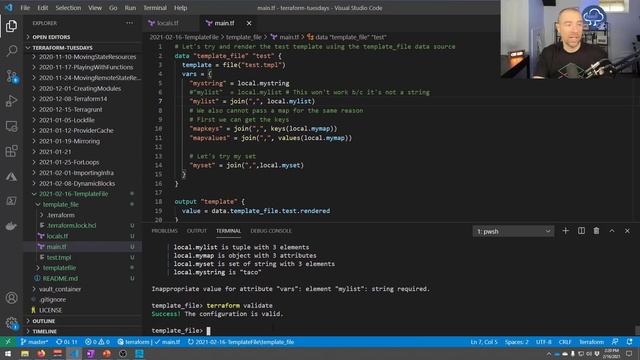Show errors and warnings count
640x360 pixels.
click(x=97, y=342)
